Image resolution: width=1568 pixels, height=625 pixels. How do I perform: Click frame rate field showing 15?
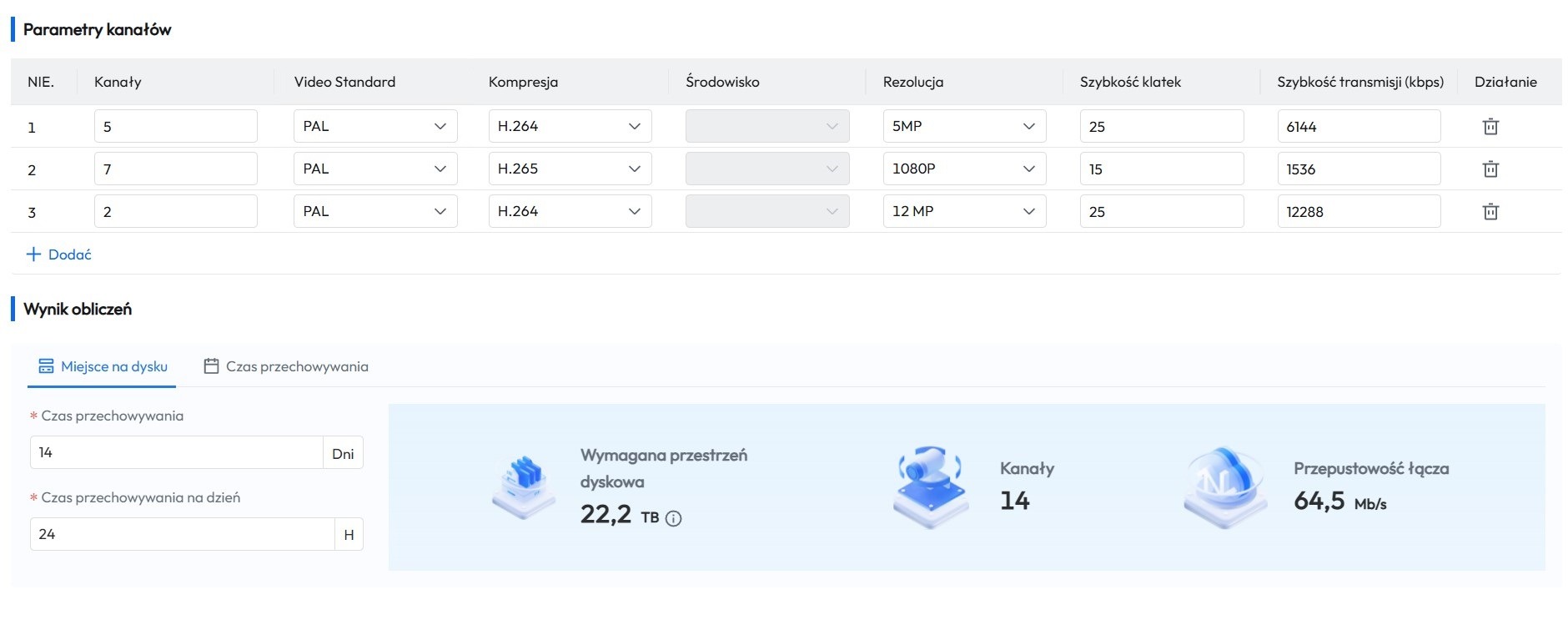click(x=1160, y=169)
